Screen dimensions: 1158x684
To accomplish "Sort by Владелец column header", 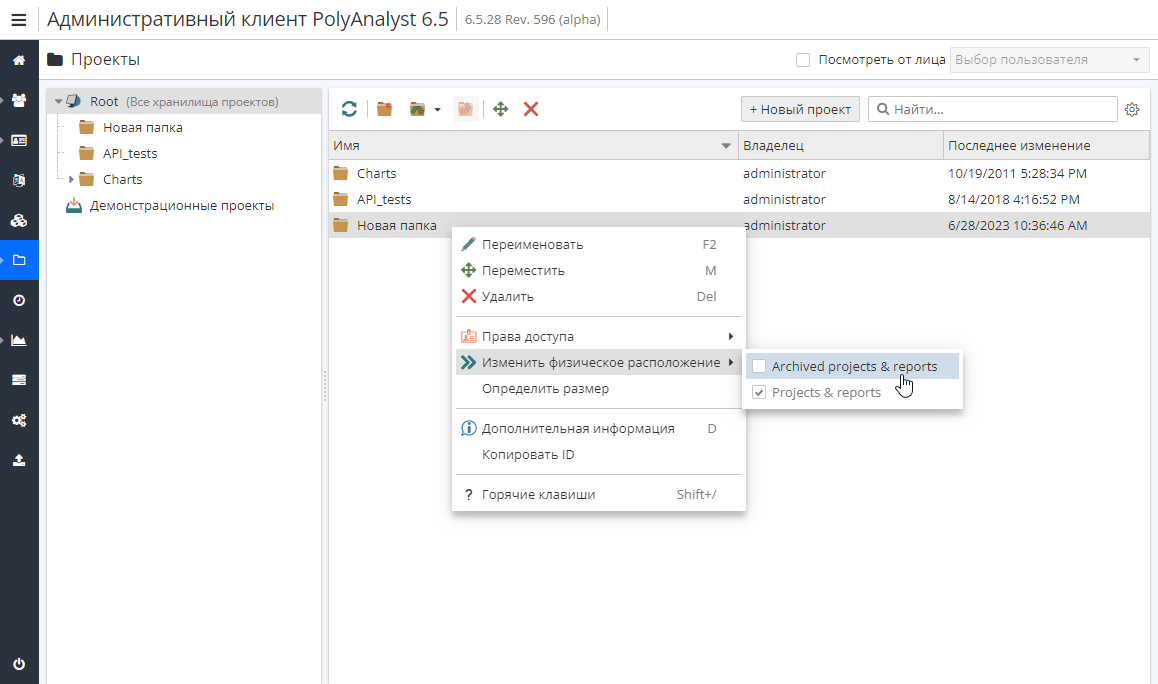I will click(x=840, y=146).
